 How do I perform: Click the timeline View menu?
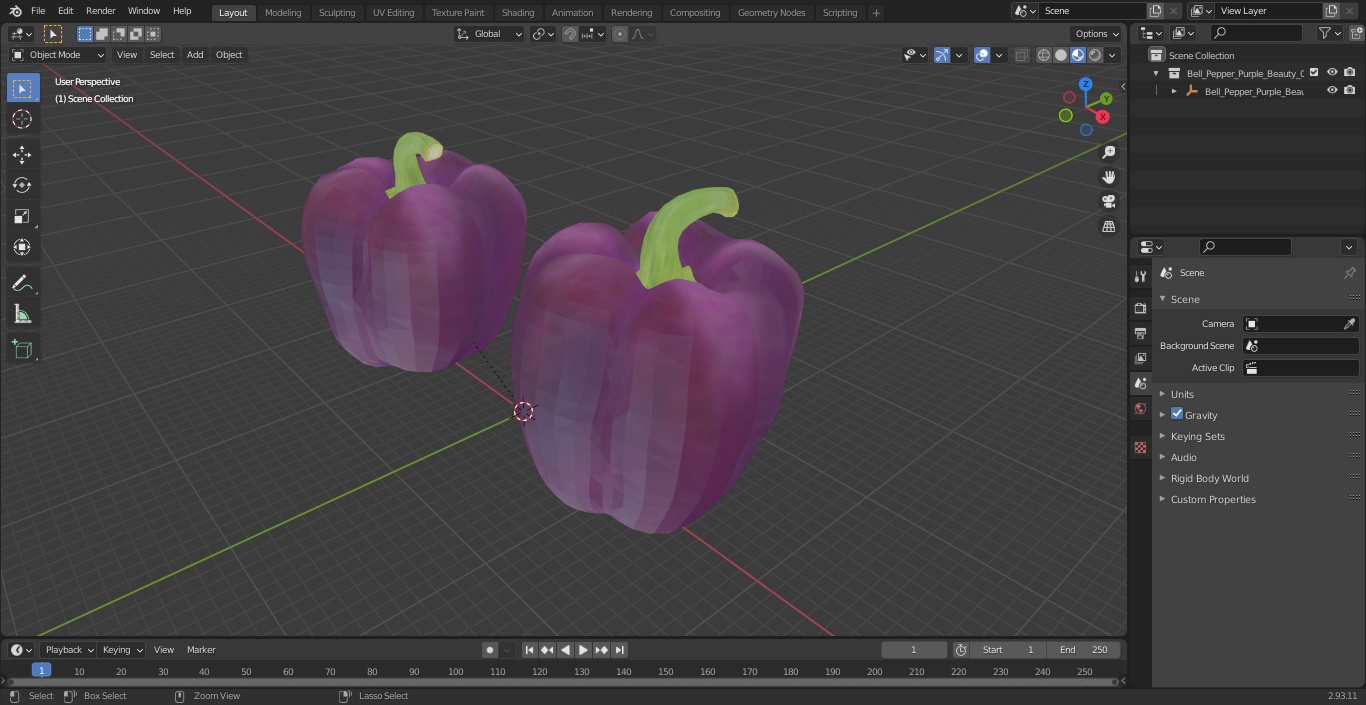coord(164,650)
